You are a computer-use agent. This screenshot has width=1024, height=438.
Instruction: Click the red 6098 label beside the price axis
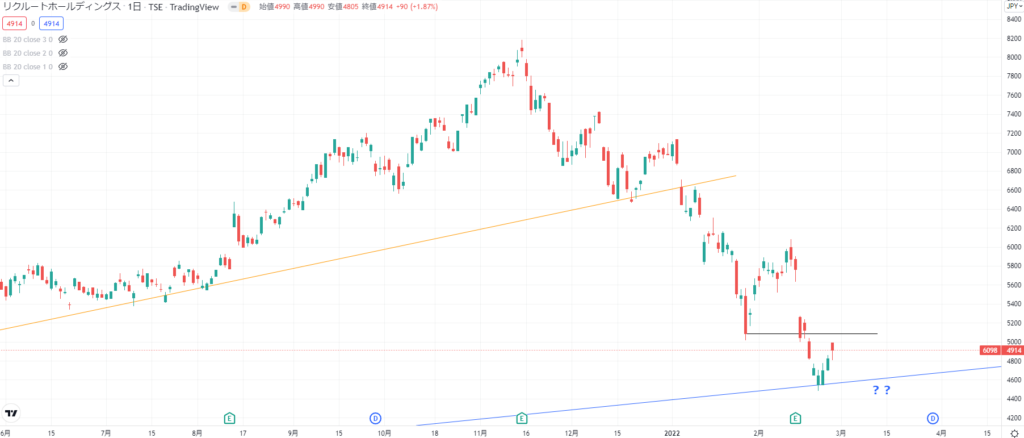(x=989, y=351)
